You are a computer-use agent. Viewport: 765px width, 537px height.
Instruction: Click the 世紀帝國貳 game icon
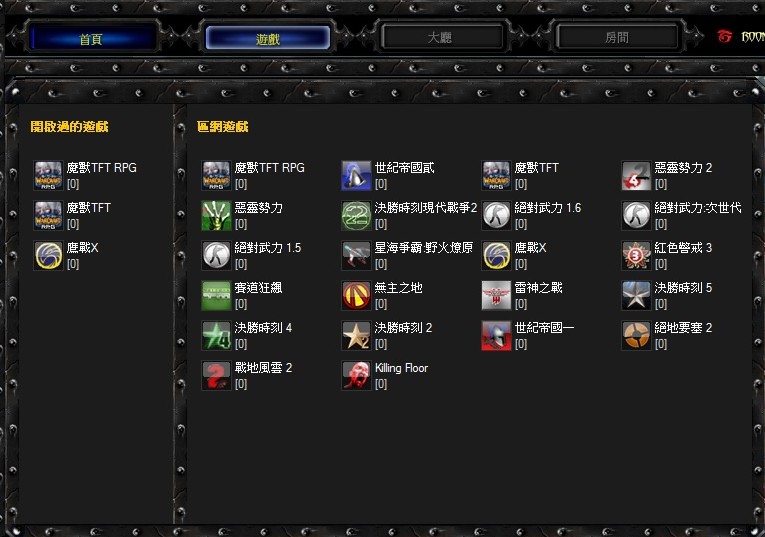[x=356, y=175]
